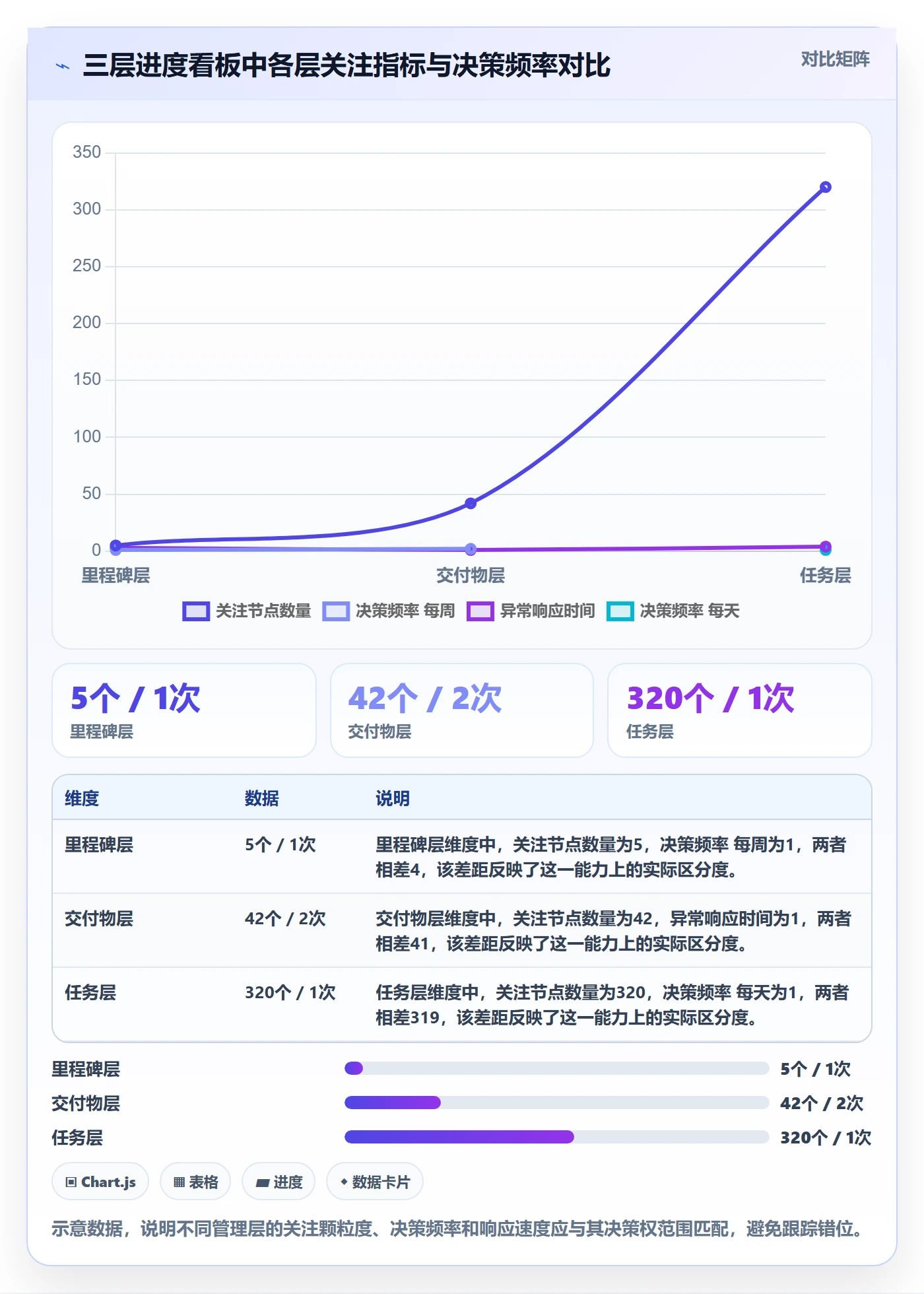This screenshot has height=1294, width=924.
Task: Click the 决策频率 每周 legend color box
Action: [336, 611]
